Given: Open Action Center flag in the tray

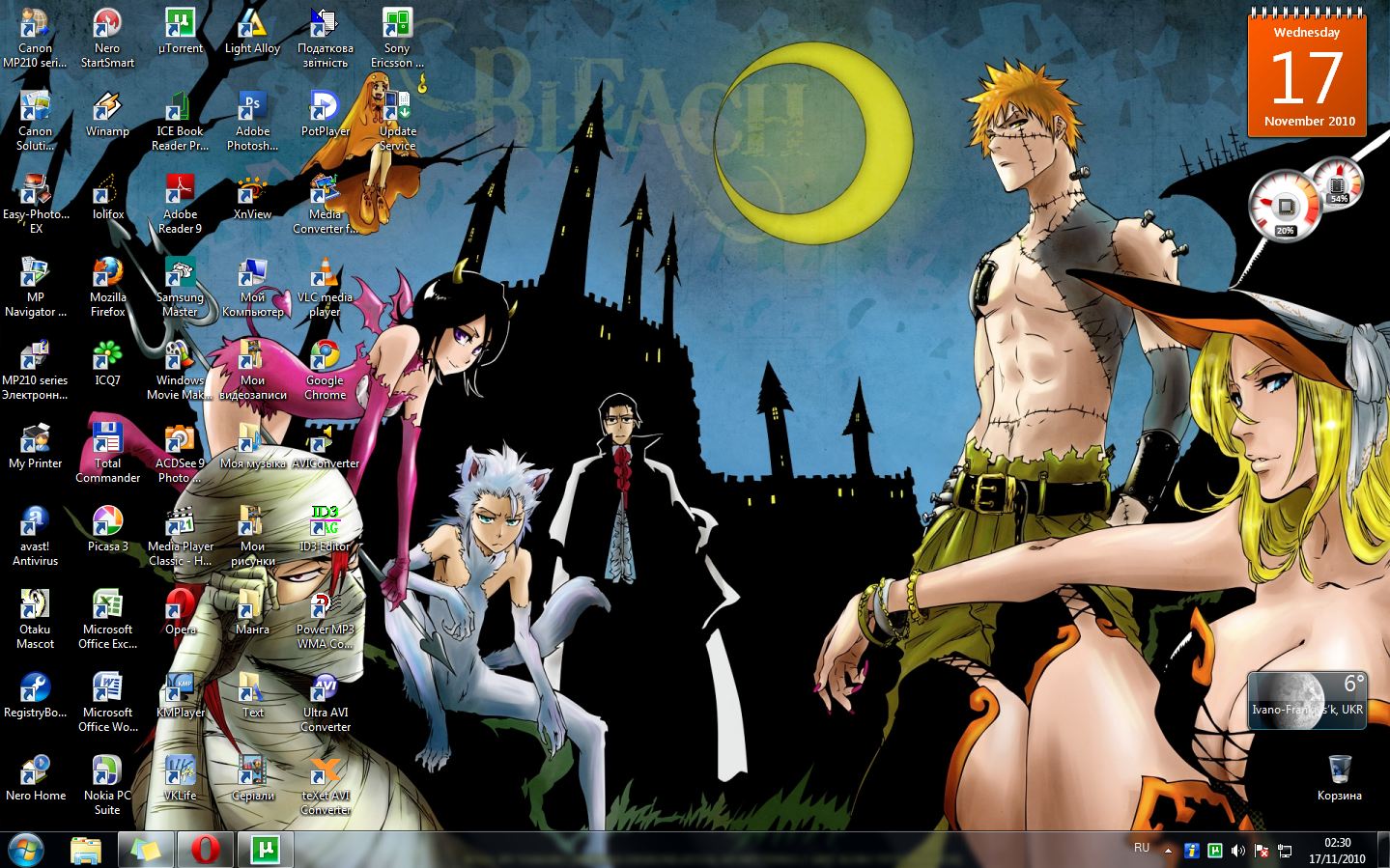Looking at the screenshot, I should [1262, 851].
